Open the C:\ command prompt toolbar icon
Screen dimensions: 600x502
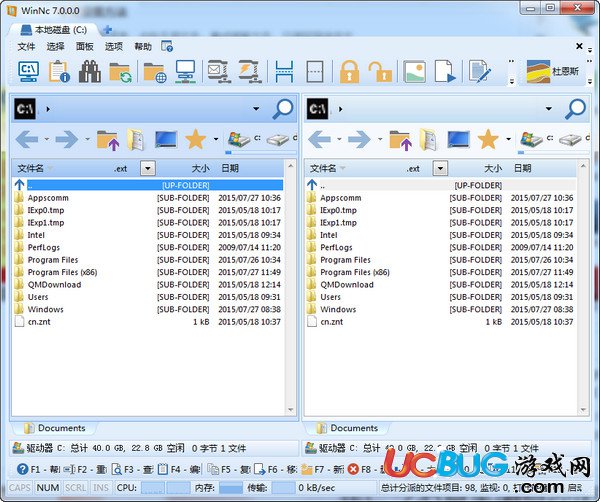coord(29,72)
